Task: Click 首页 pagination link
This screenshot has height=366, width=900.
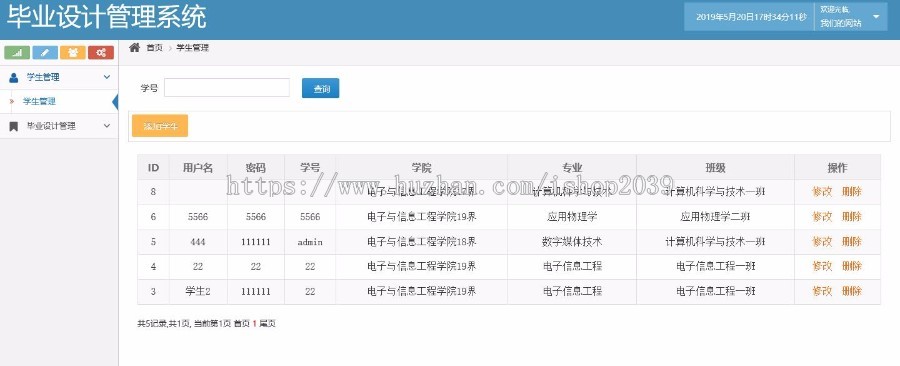Action: (x=242, y=324)
